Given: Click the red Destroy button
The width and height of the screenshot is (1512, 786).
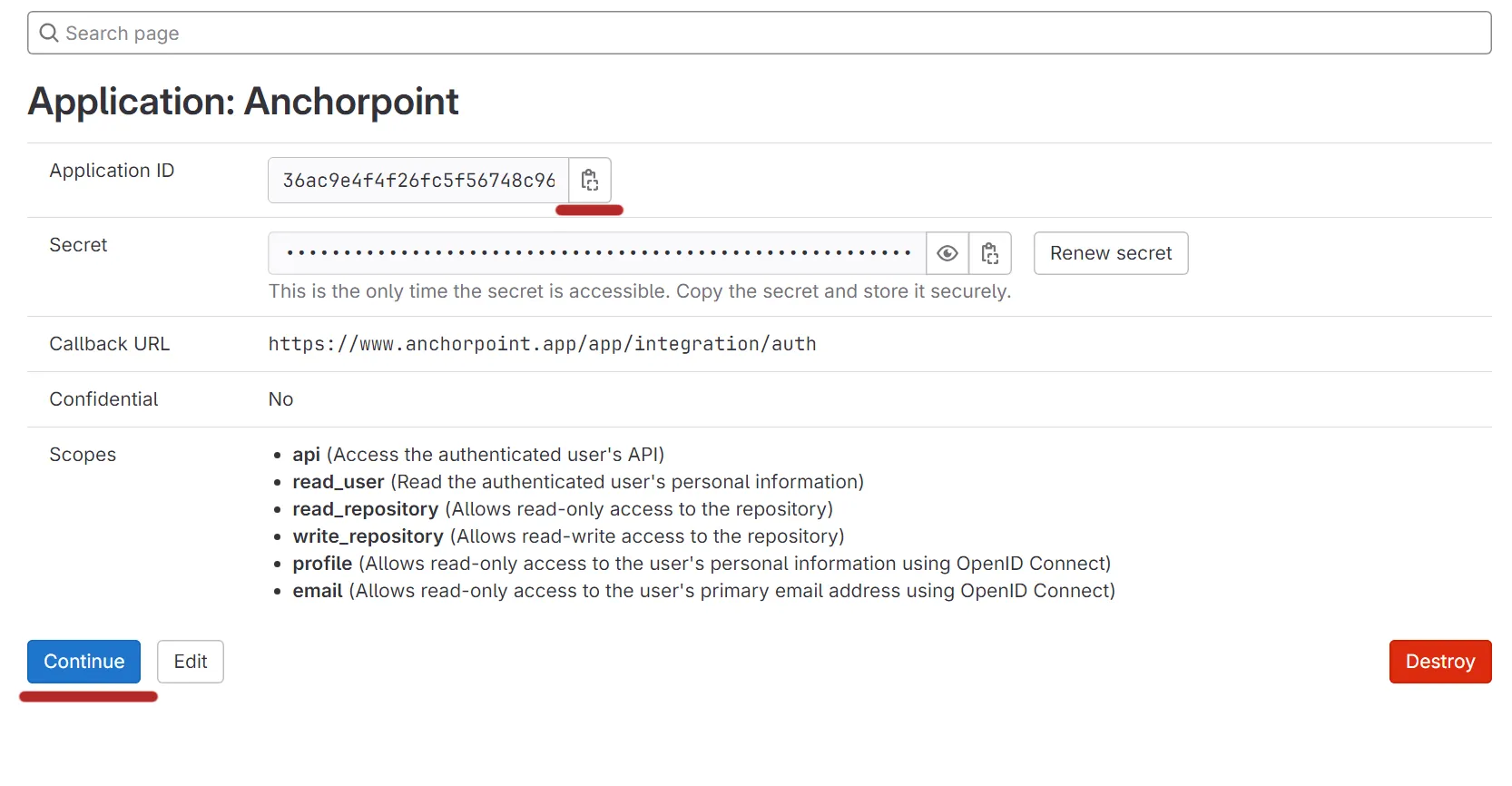Looking at the screenshot, I should (1440, 662).
